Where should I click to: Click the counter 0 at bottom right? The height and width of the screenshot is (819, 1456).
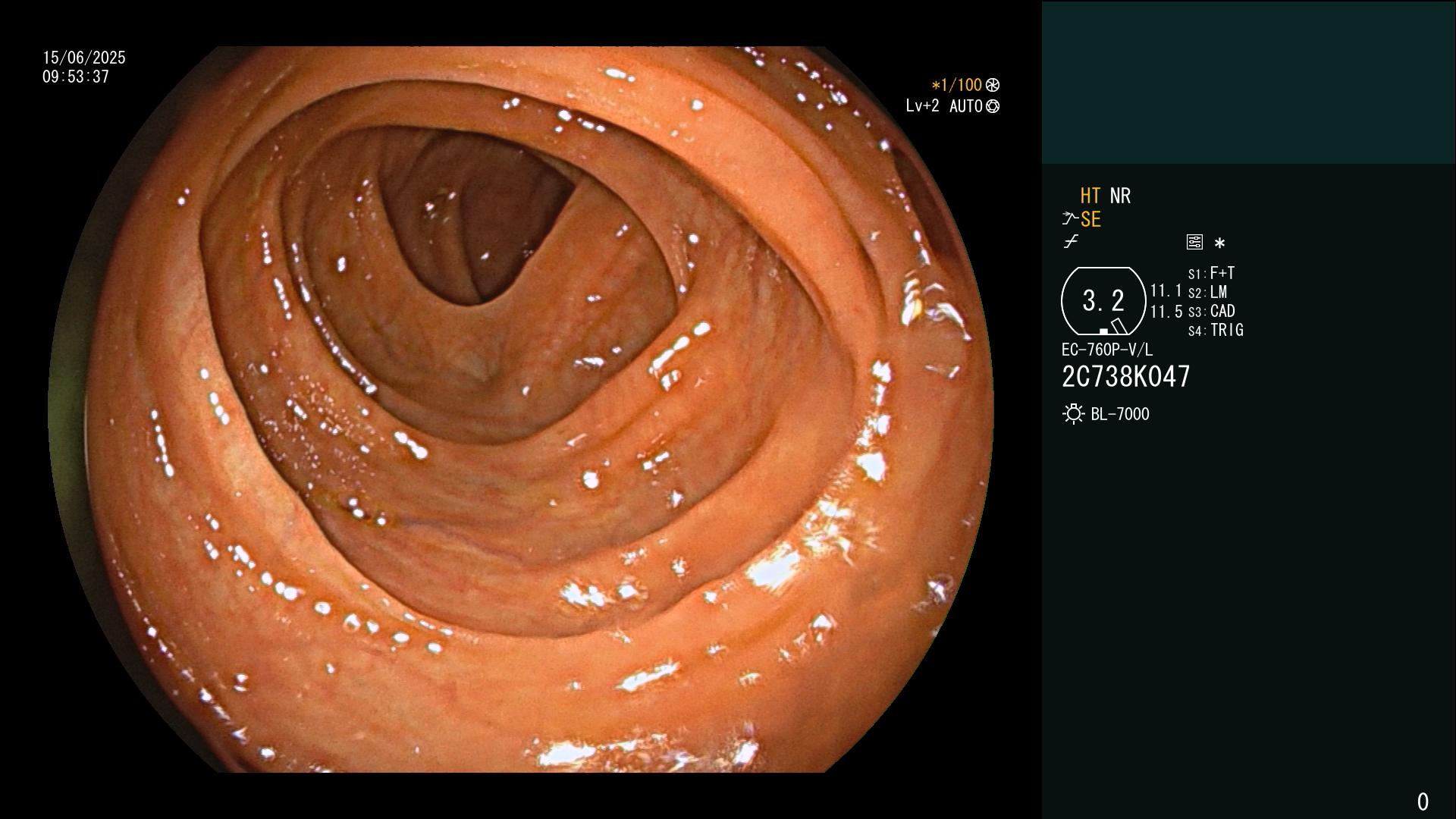1423,802
